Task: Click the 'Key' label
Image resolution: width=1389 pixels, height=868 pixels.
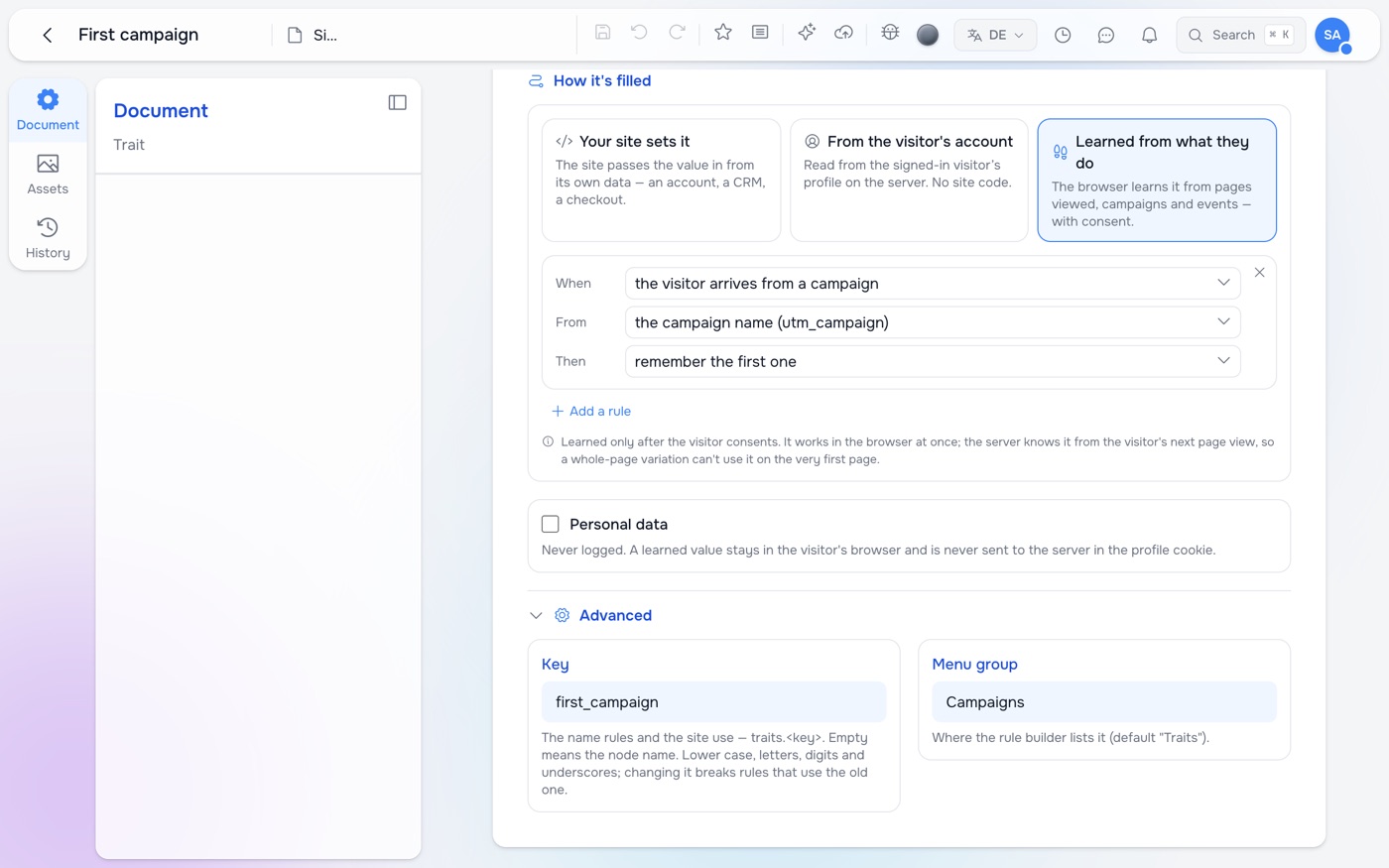Action: click(x=555, y=664)
